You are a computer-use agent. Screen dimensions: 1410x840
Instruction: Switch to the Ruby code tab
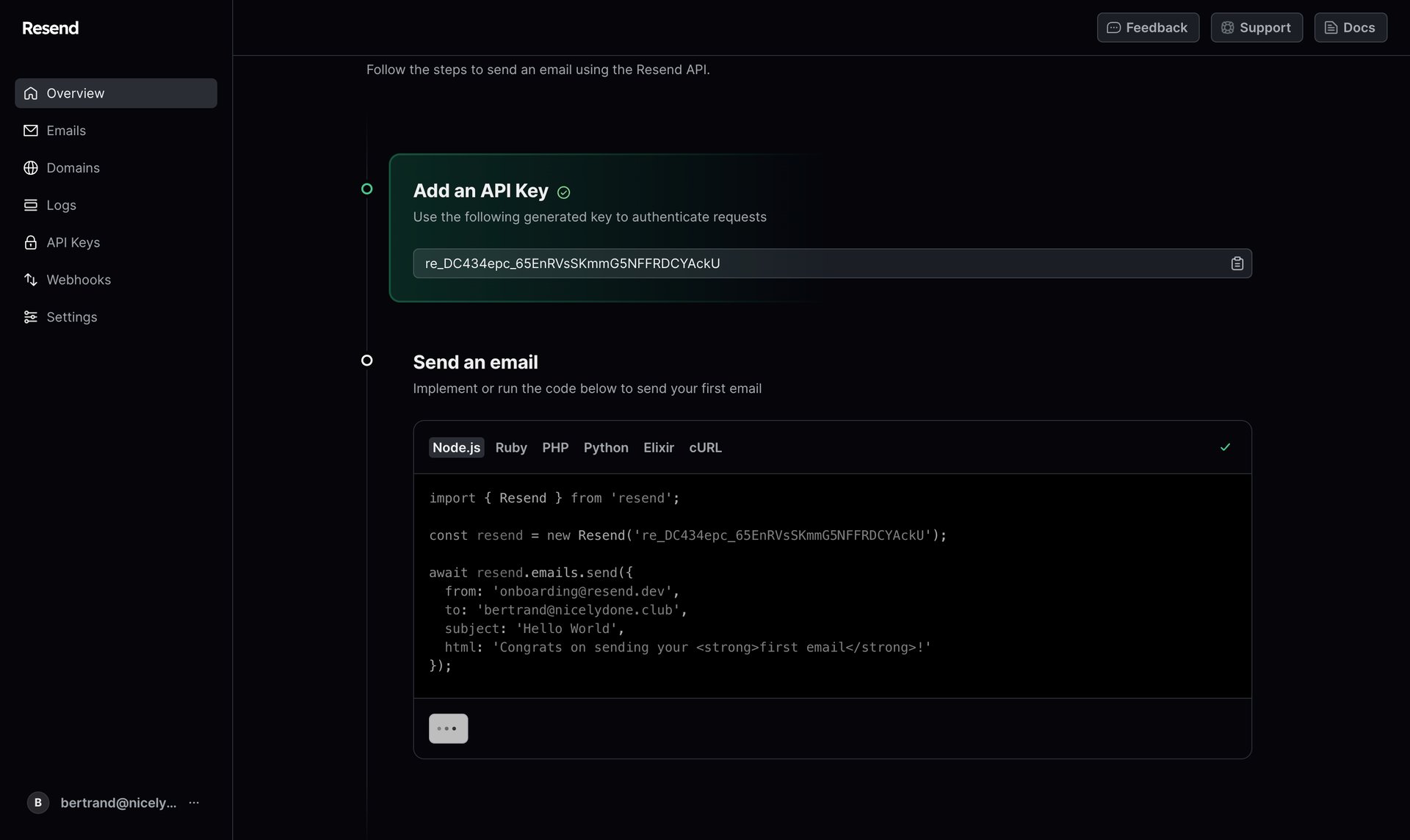pos(510,447)
